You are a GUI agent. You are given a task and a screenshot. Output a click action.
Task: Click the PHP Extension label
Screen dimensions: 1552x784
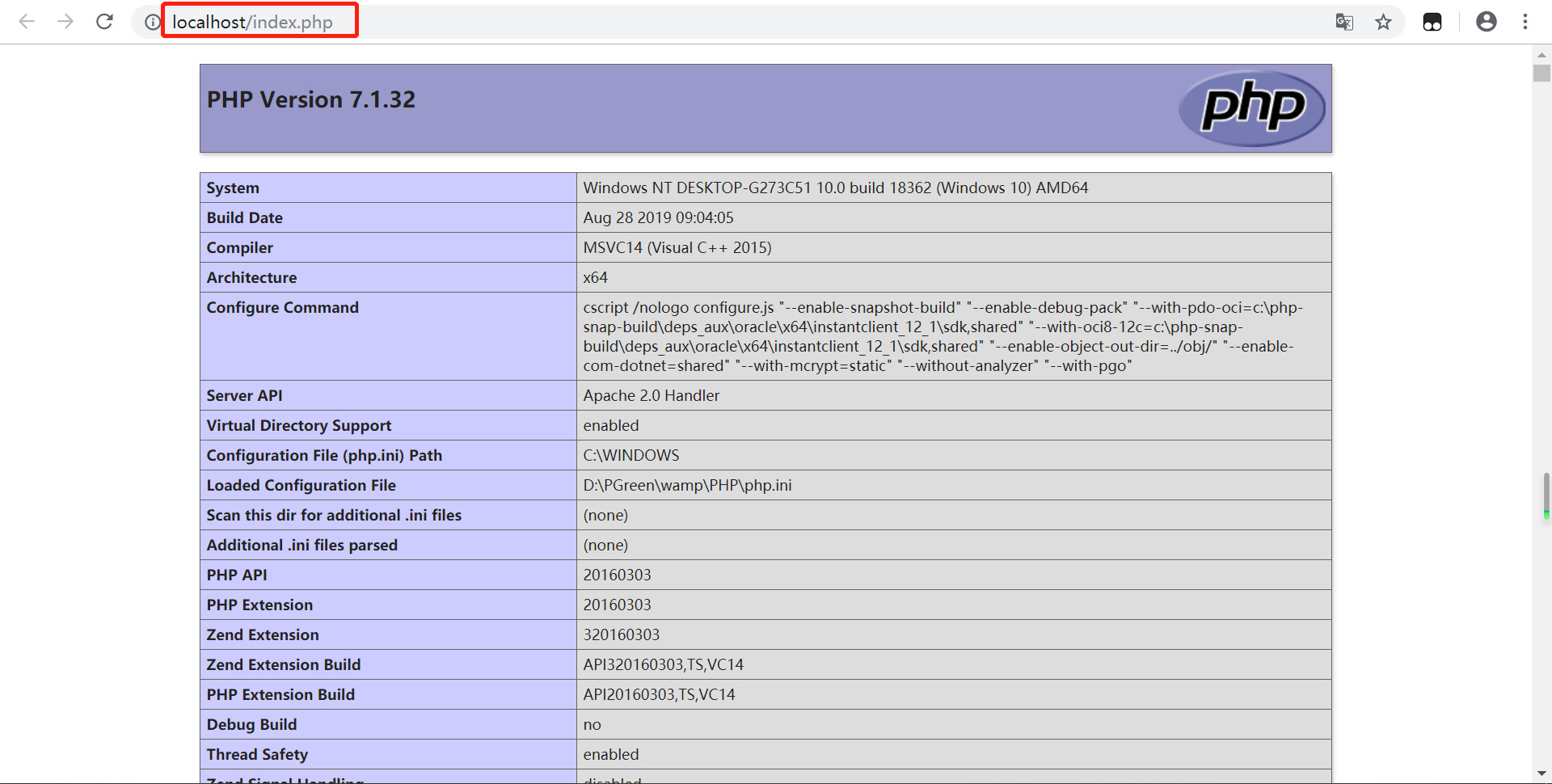click(259, 605)
